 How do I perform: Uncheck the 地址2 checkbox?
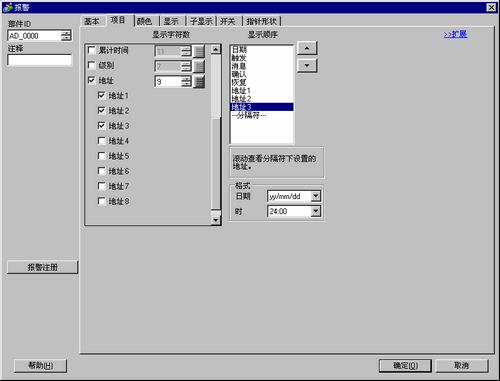[101, 110]
